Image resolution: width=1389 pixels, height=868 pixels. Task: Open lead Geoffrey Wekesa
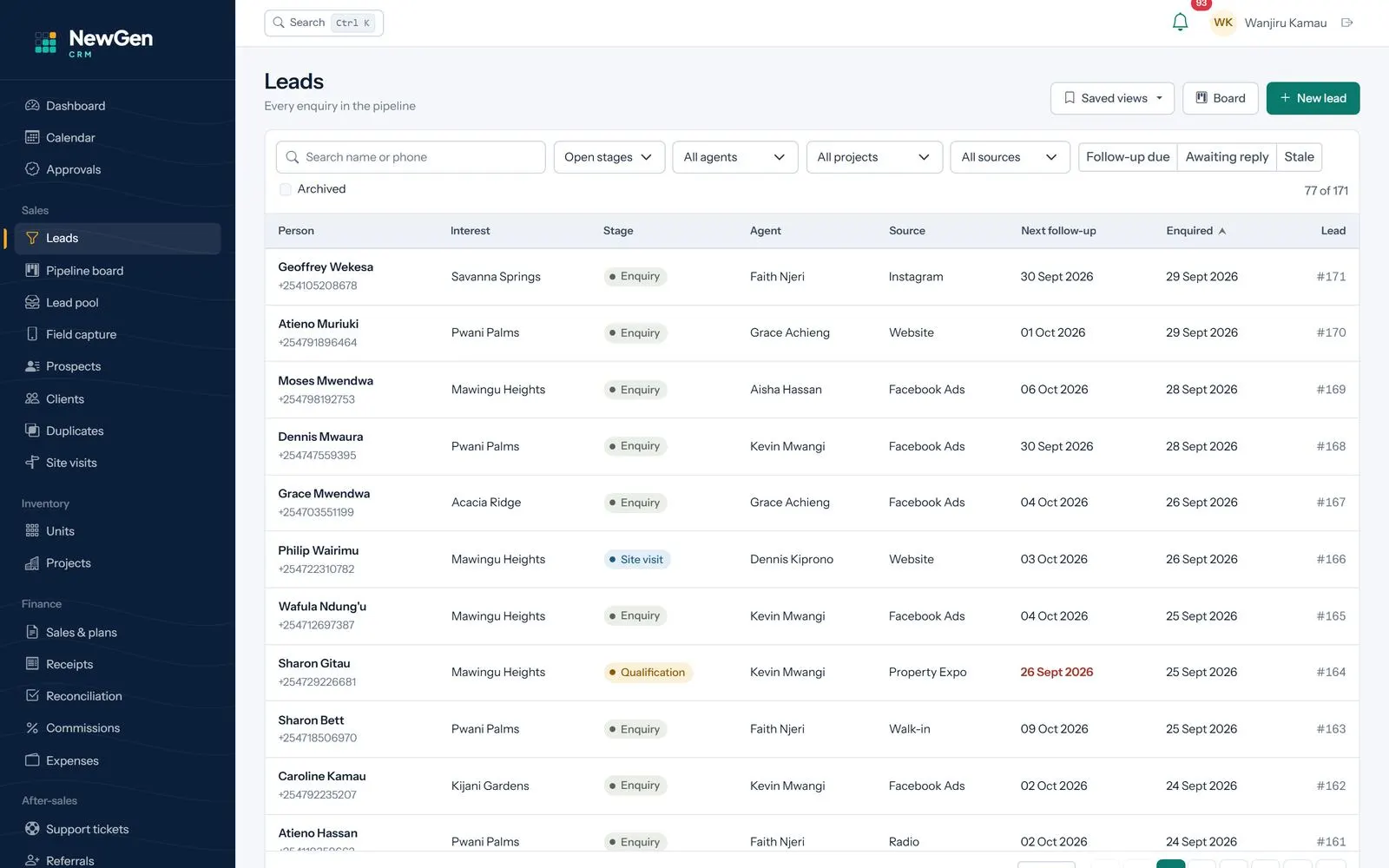click(x=326, y=267)
